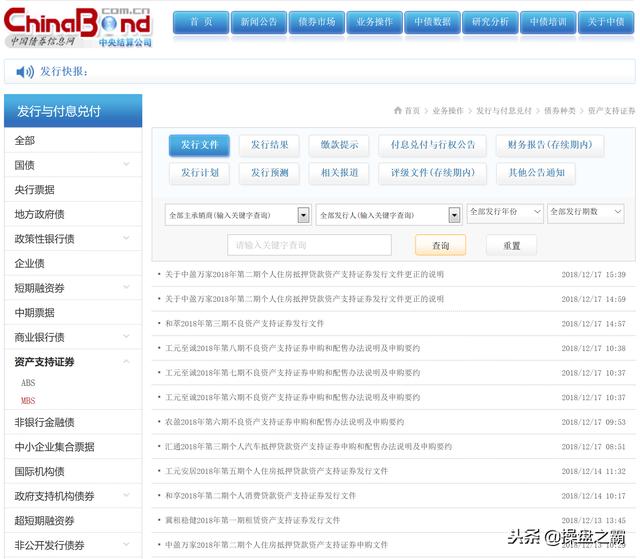Open the 全部发行年份 dropdown
Viewport: 640px width, 559px height.
pyautogui.click(x=505, y=212)
